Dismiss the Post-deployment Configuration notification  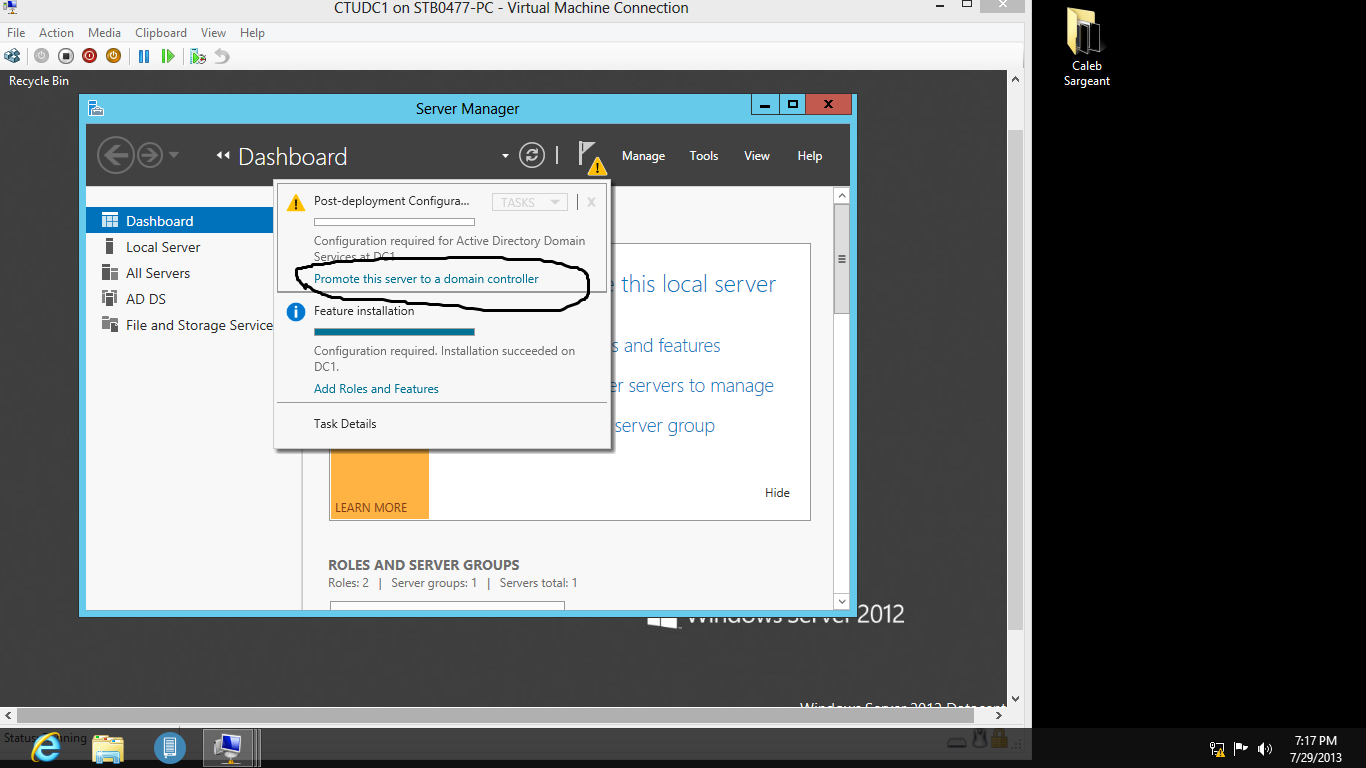coord(591,202)
